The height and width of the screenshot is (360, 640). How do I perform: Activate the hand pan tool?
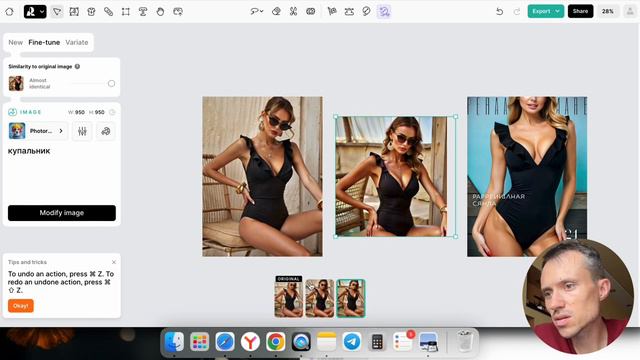[x=160, y=11]
